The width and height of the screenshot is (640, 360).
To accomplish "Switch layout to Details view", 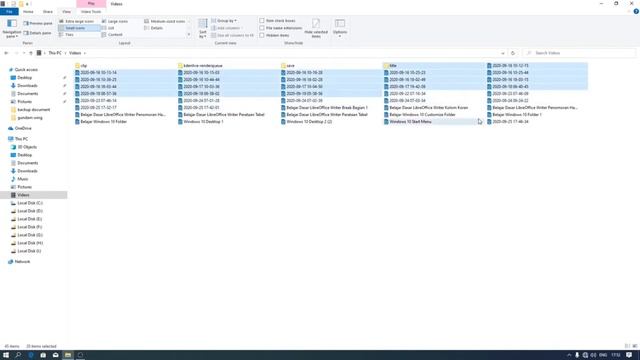I will pyautogui.click(x=154, y=28).
